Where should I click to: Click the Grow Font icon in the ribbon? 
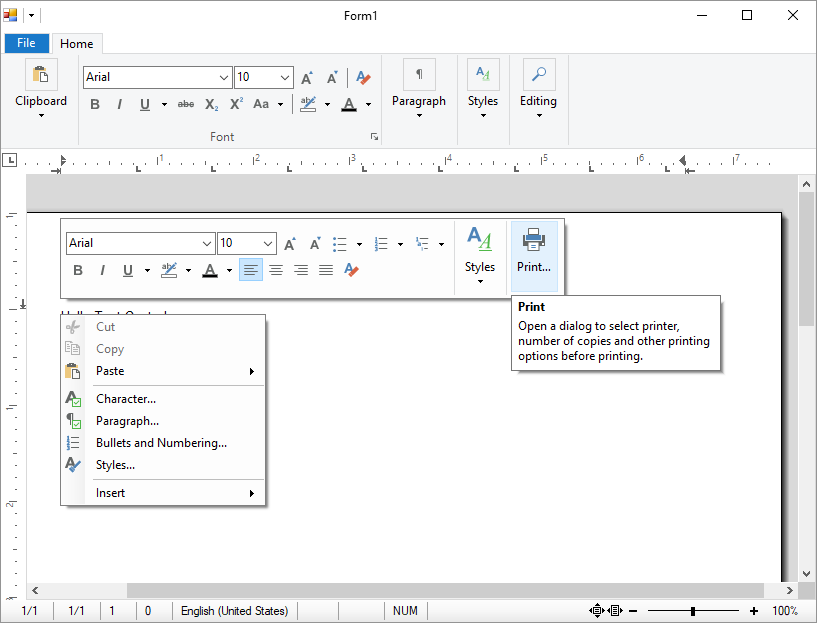[307, 78]
